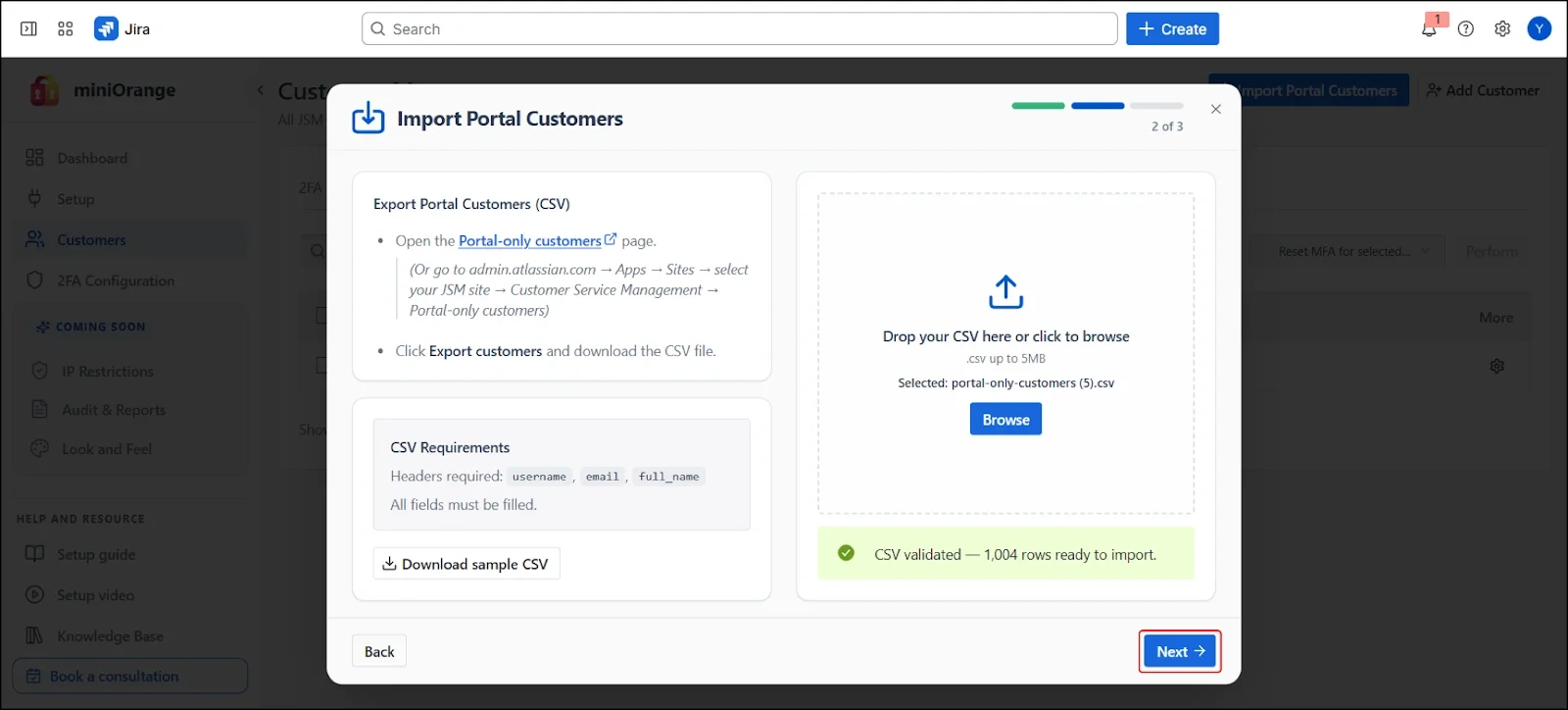Click the Setup guide book icon
Screen dimensions: 1568x710
click(35, 554)
